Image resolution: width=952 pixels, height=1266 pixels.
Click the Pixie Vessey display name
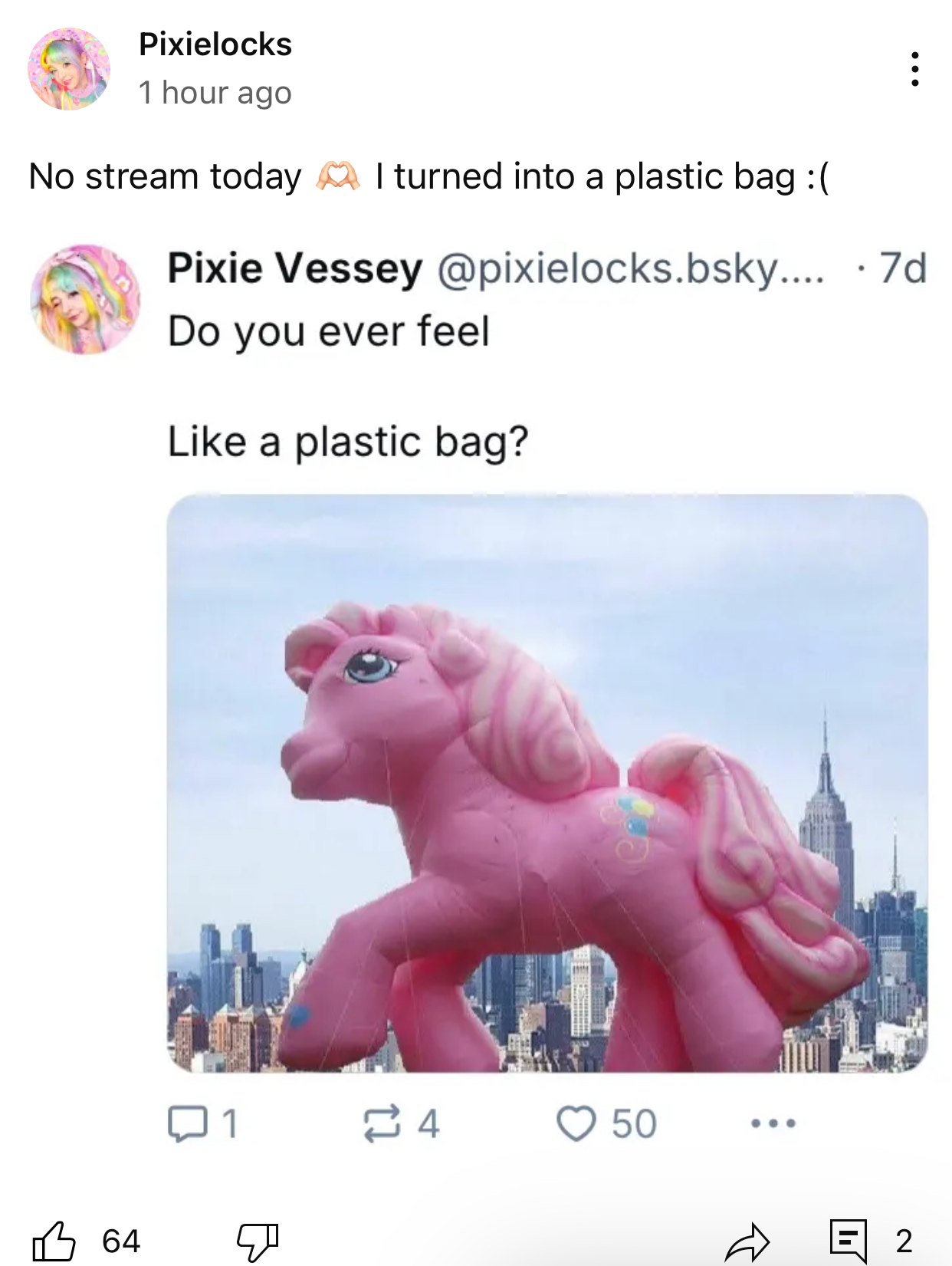295,268
